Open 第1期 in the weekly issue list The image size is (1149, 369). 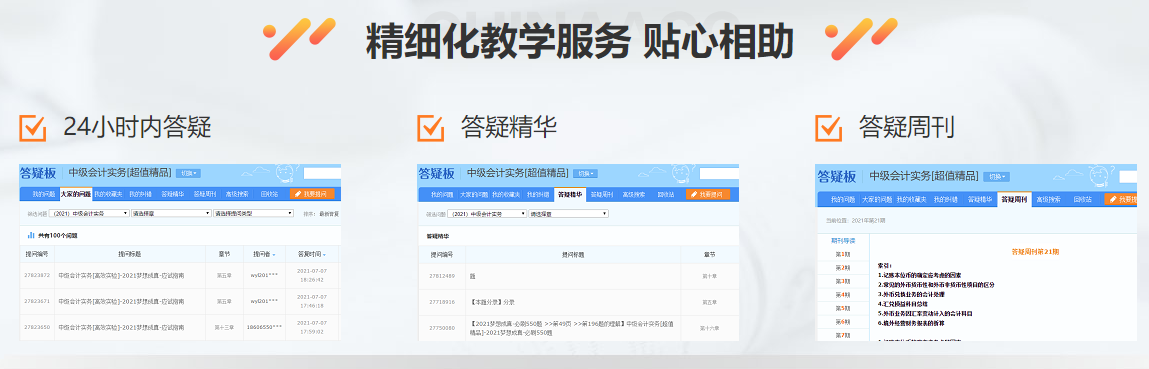click(x=843, y=254)
